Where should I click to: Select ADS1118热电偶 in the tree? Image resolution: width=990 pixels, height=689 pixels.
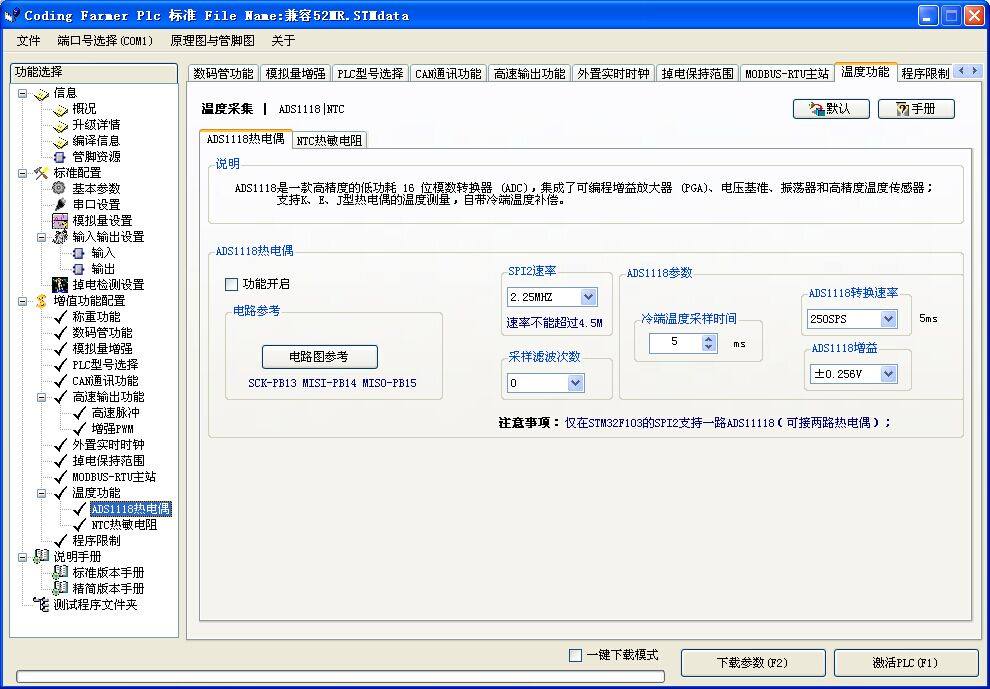(131, 509)
